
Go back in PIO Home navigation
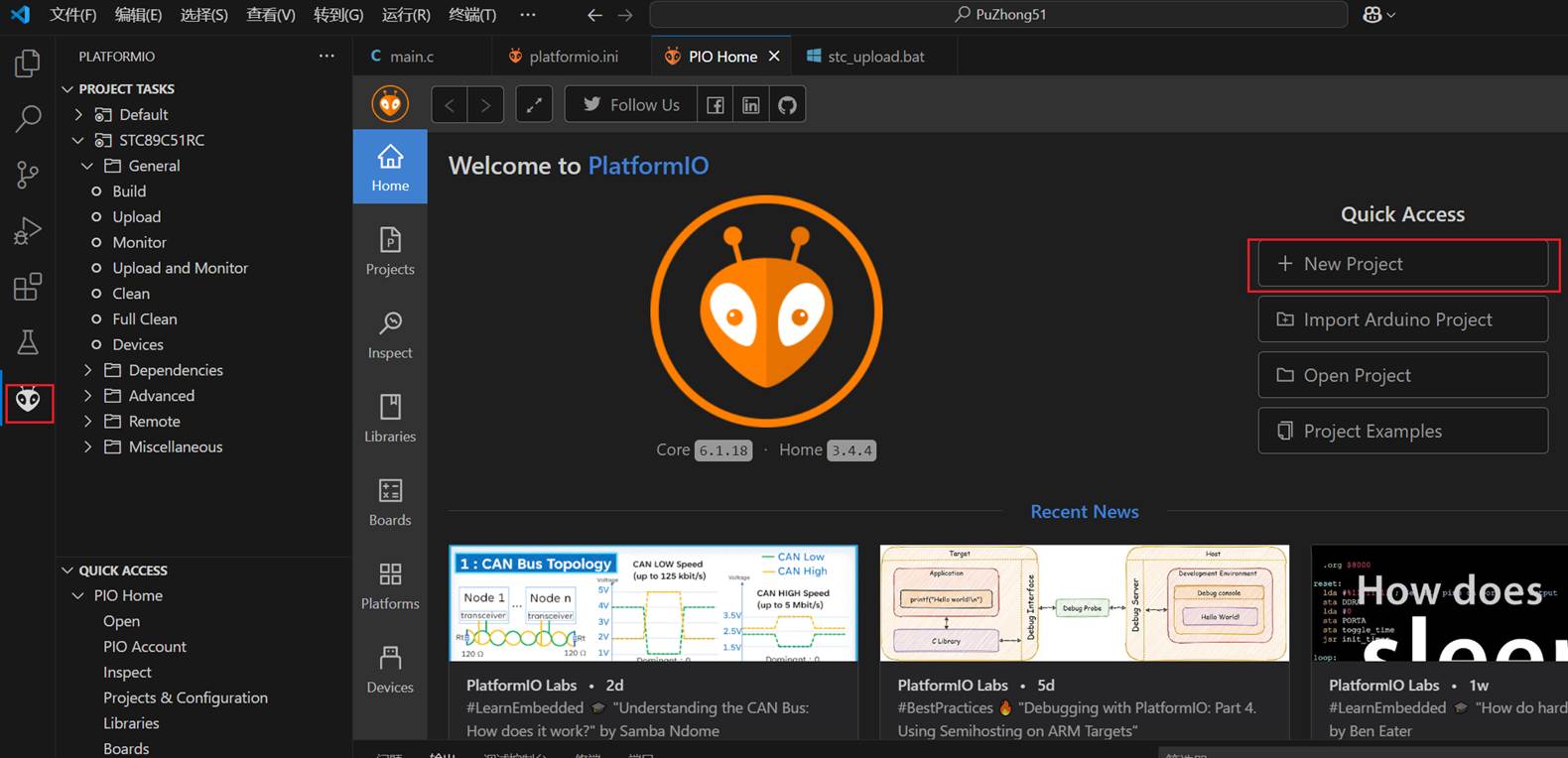[450, 105]
